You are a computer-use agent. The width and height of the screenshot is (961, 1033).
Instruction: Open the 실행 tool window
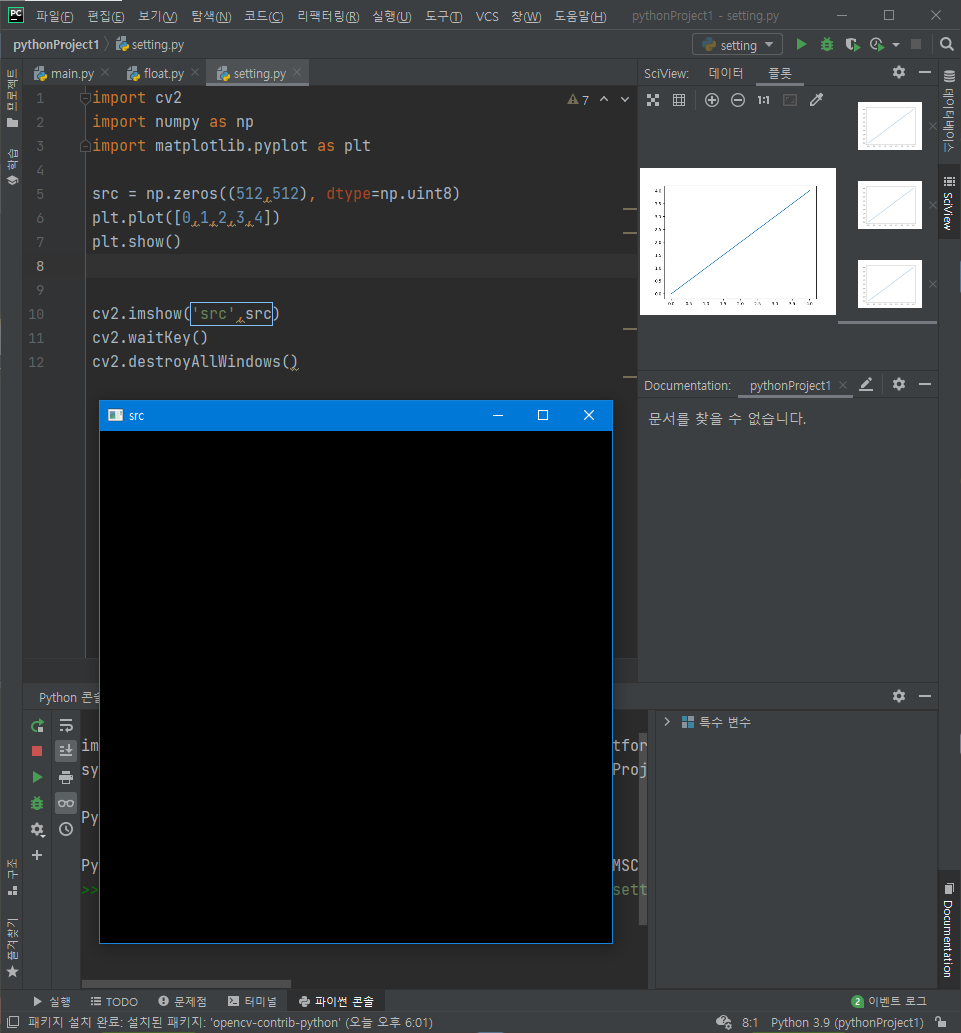tap(52, 1001)
